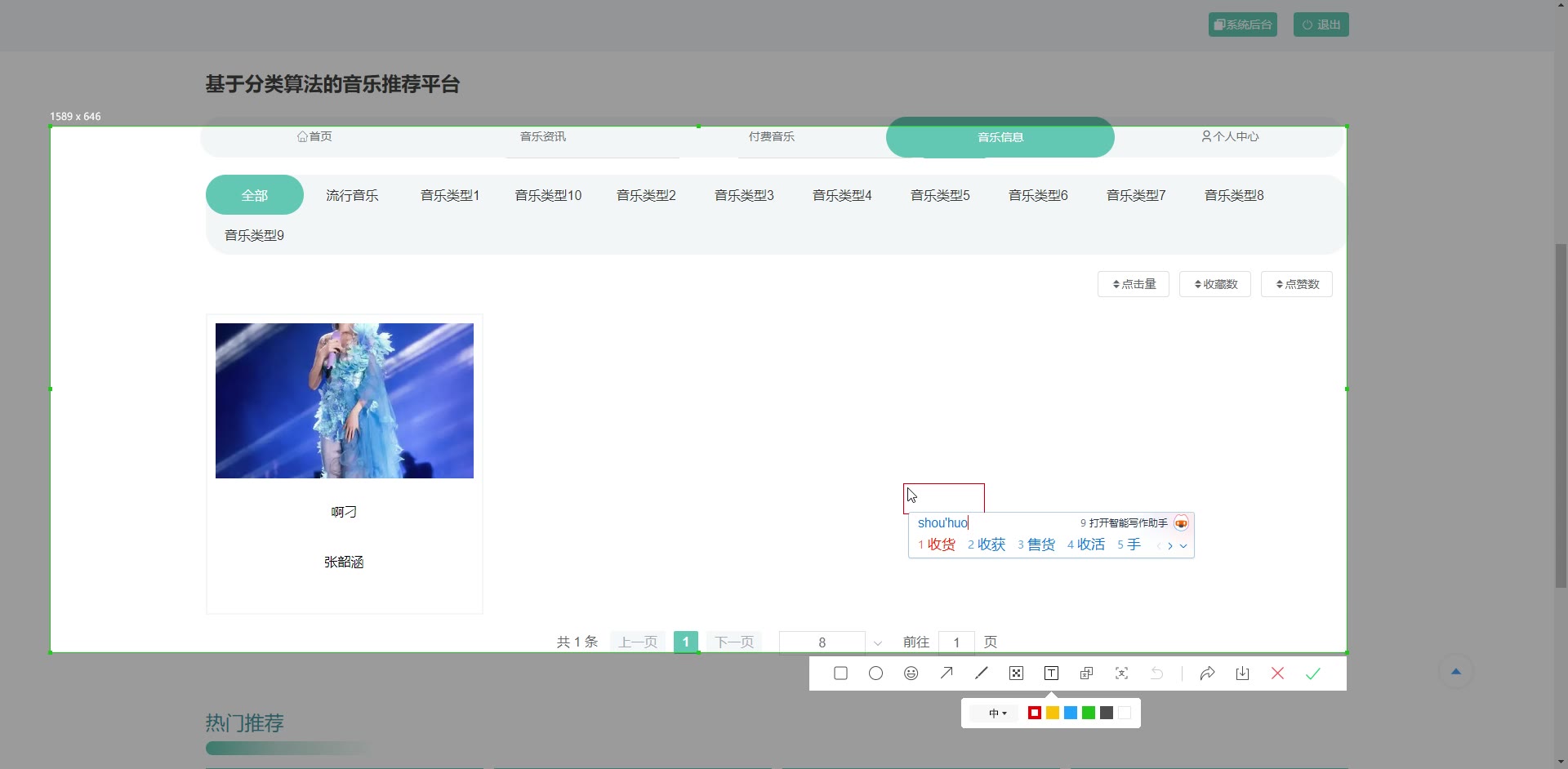
Task: Select the 流行音乐 category
Action: 352,195
